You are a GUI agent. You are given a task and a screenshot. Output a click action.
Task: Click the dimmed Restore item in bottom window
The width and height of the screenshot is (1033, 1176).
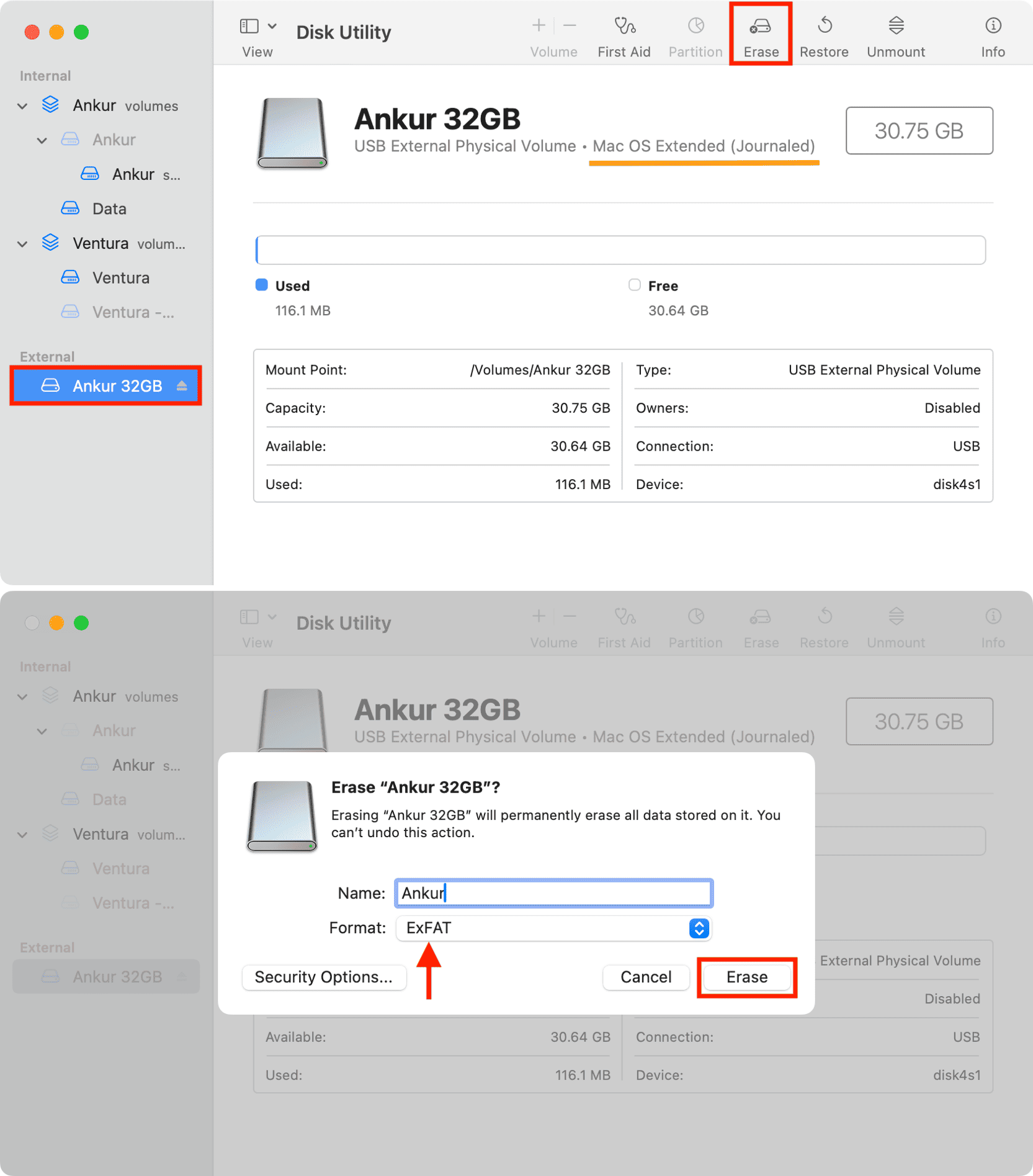[x=824, y=627]
